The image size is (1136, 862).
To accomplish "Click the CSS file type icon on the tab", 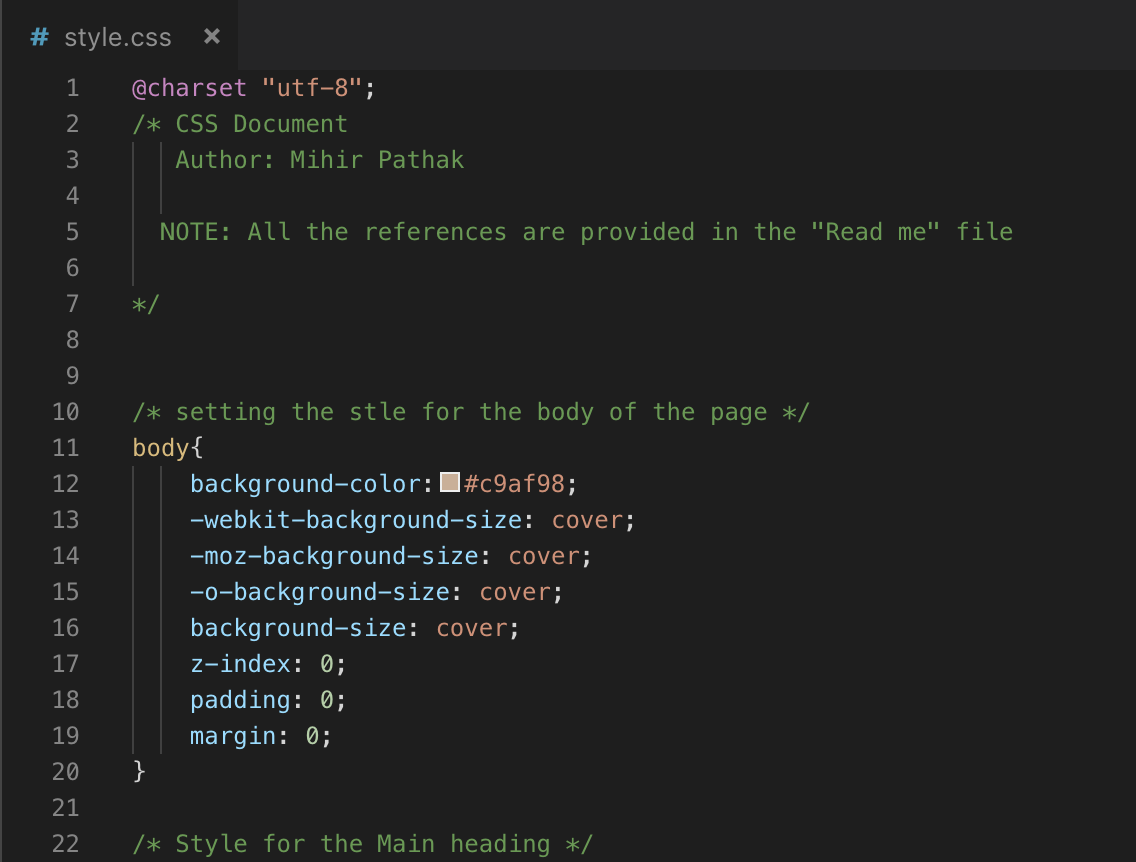I will [x=40, y=38].
